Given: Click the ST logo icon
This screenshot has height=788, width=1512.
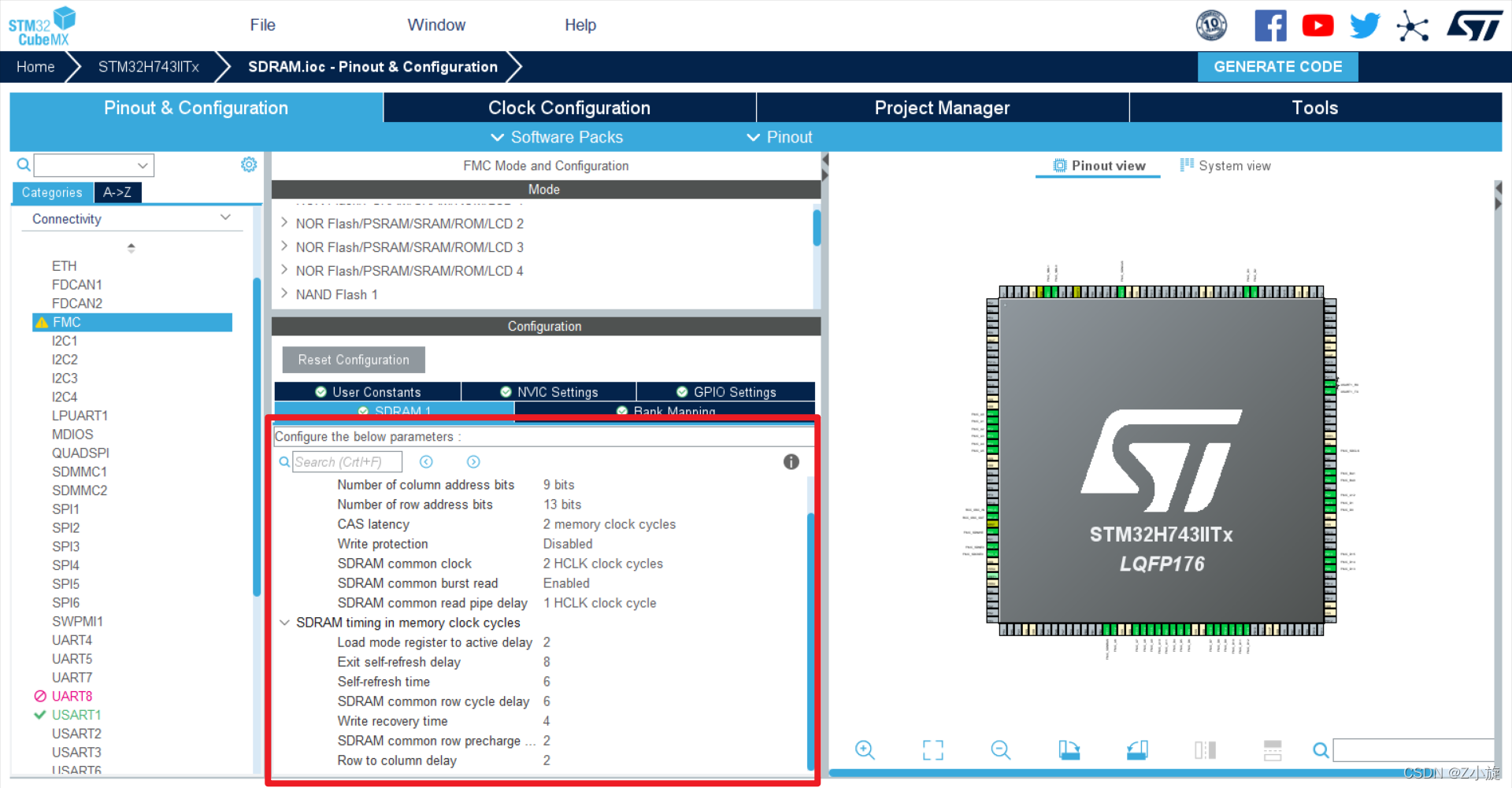Looking at the screenshot, I should click(1475, 26).
